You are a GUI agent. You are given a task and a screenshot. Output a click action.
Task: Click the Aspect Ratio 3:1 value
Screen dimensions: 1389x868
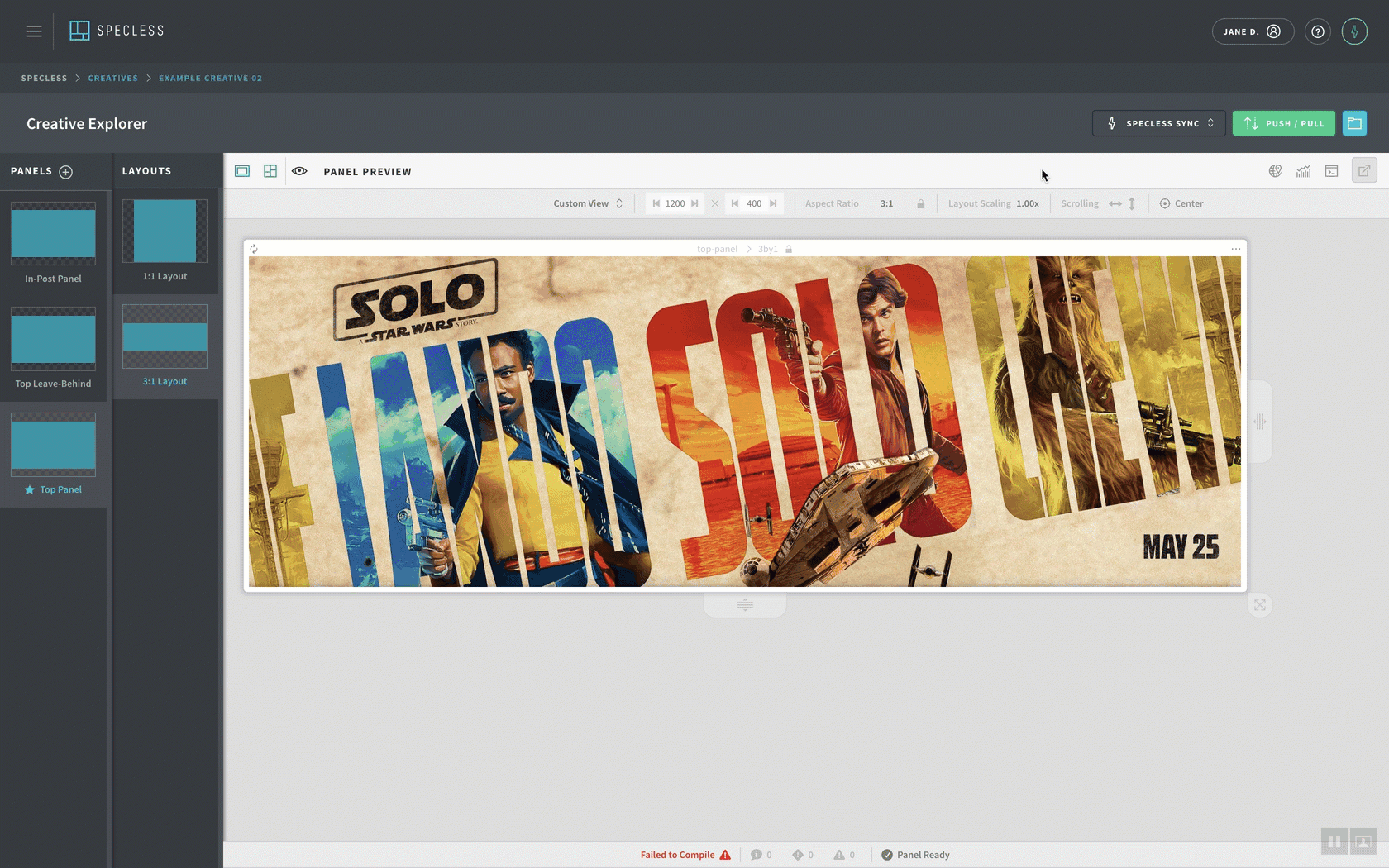pyautogui.click(x=886, y=203)
